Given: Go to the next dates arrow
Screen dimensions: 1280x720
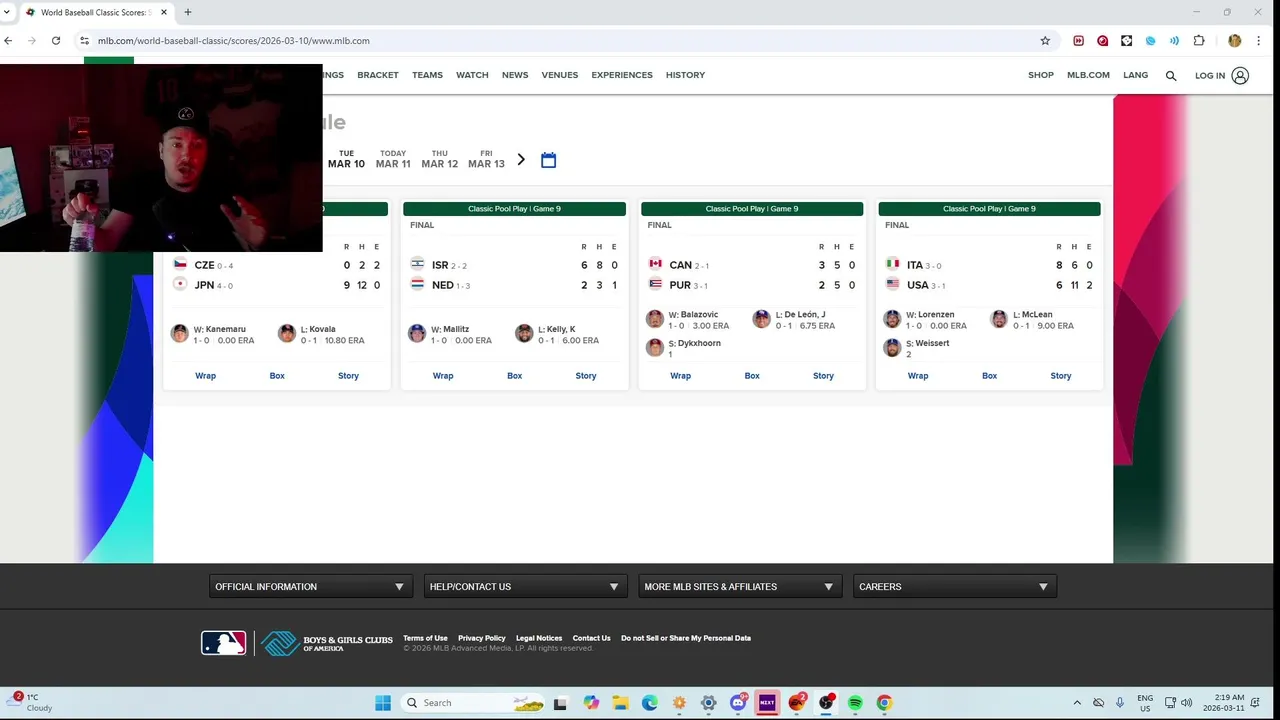Looking at the screenshot, I should pyautogui.click(x=520, y=160).
